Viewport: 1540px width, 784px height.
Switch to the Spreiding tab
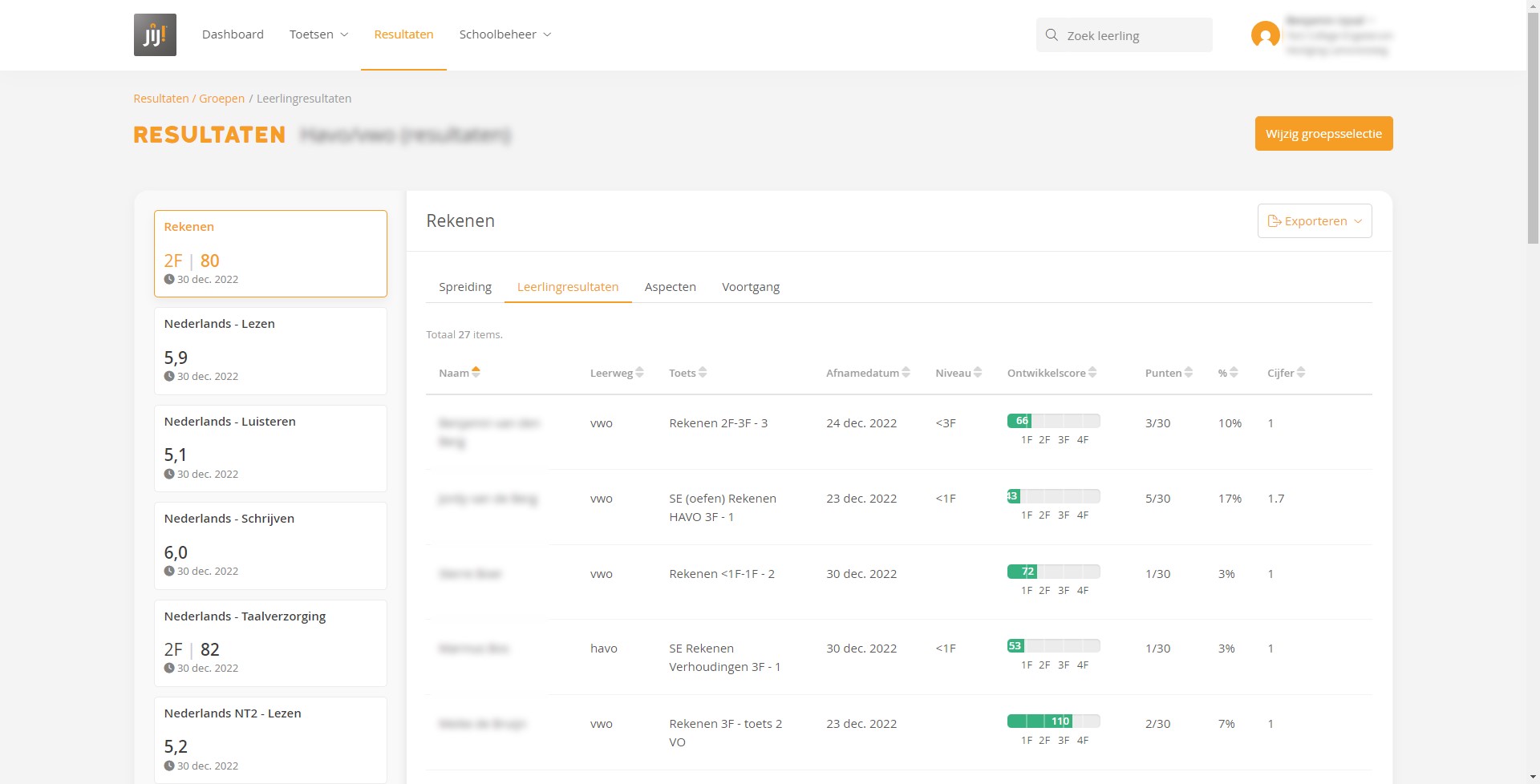click(464, 287)
